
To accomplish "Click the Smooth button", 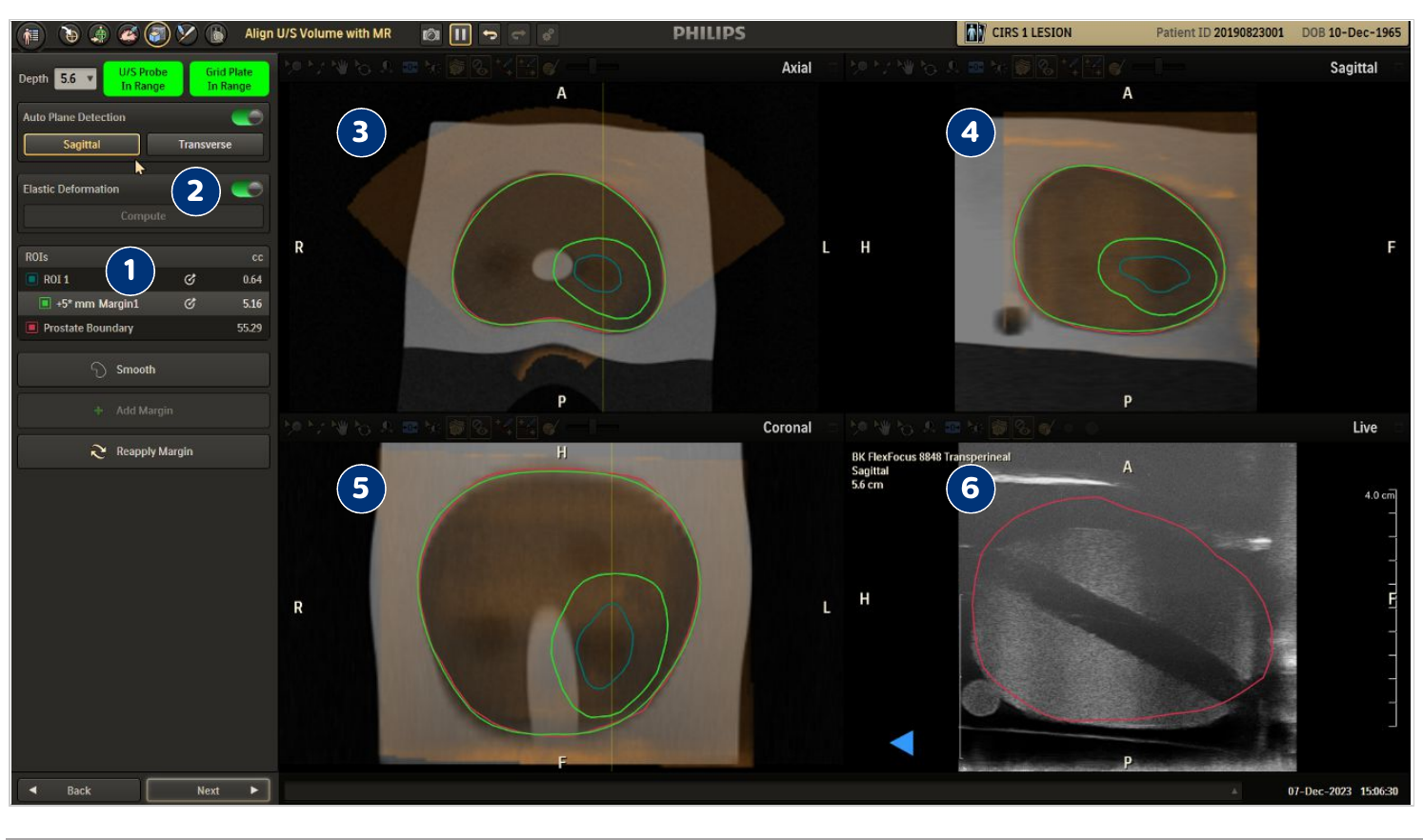I will (x=143, y=370).
